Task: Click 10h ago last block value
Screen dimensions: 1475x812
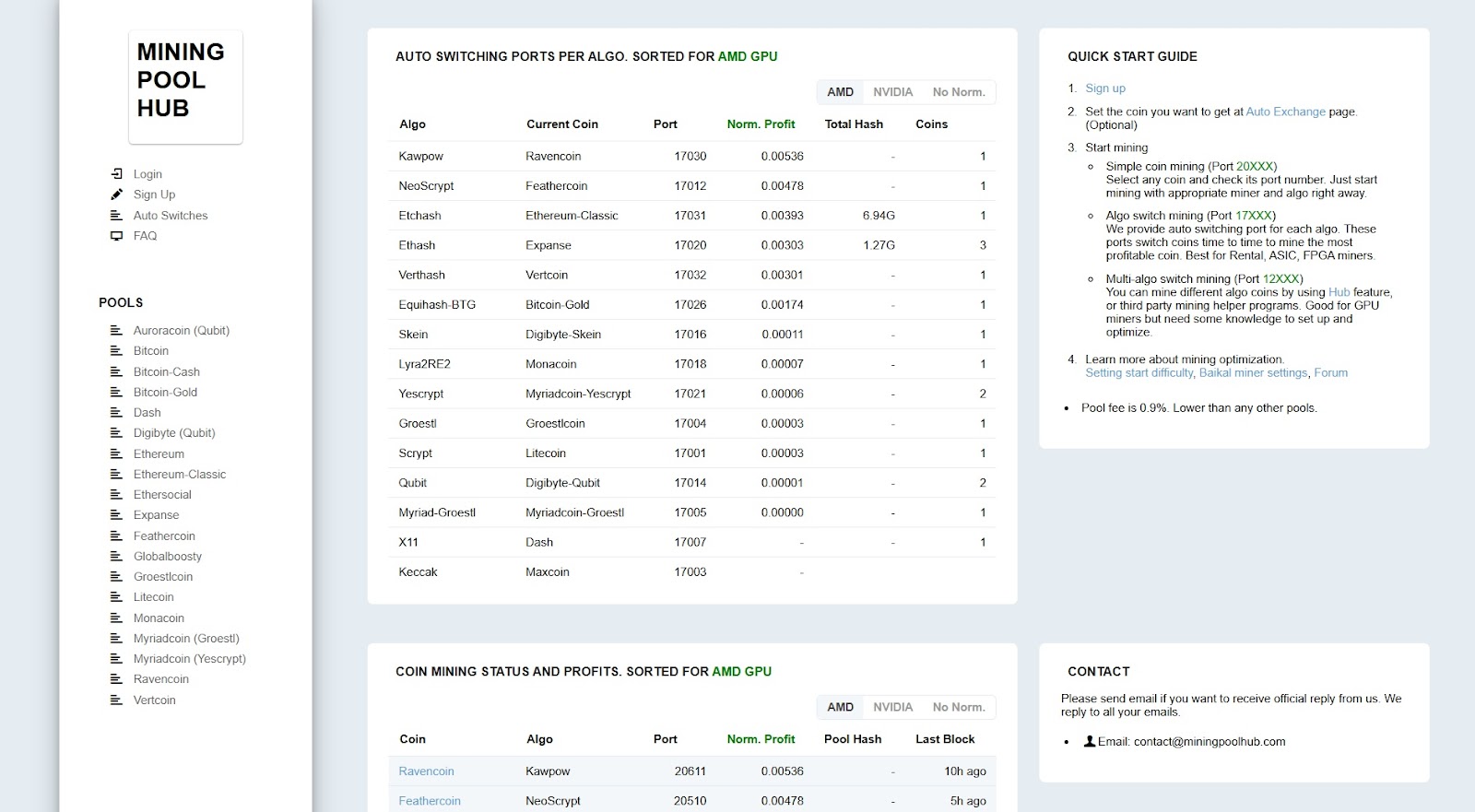Action: click(x=965, y=771)
